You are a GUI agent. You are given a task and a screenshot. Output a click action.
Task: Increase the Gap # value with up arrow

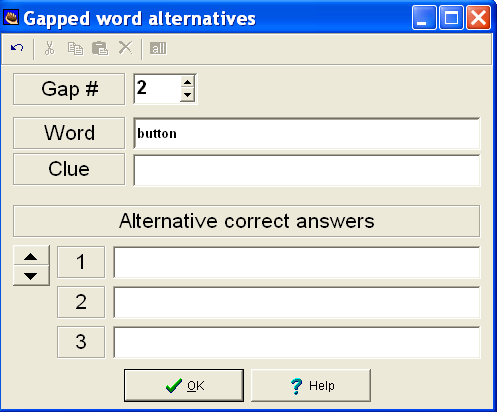tap(188, 82)
